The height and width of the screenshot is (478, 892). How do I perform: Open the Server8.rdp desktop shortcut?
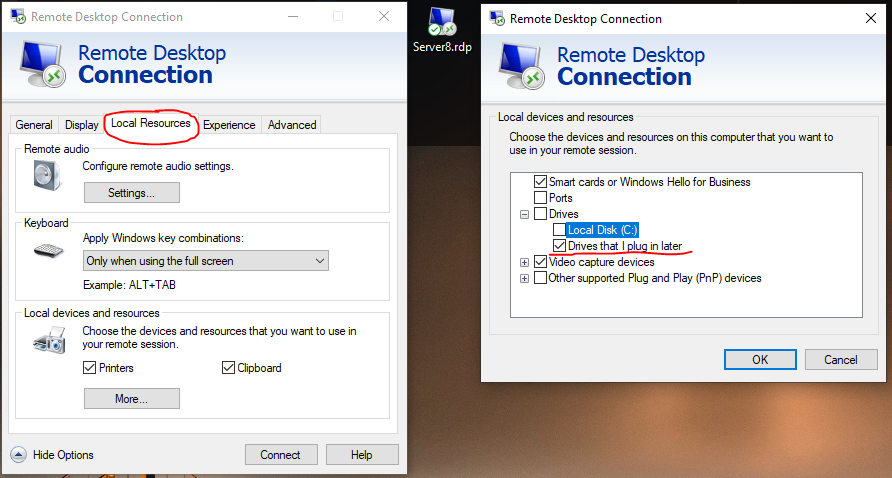click(x=442, y=31)
